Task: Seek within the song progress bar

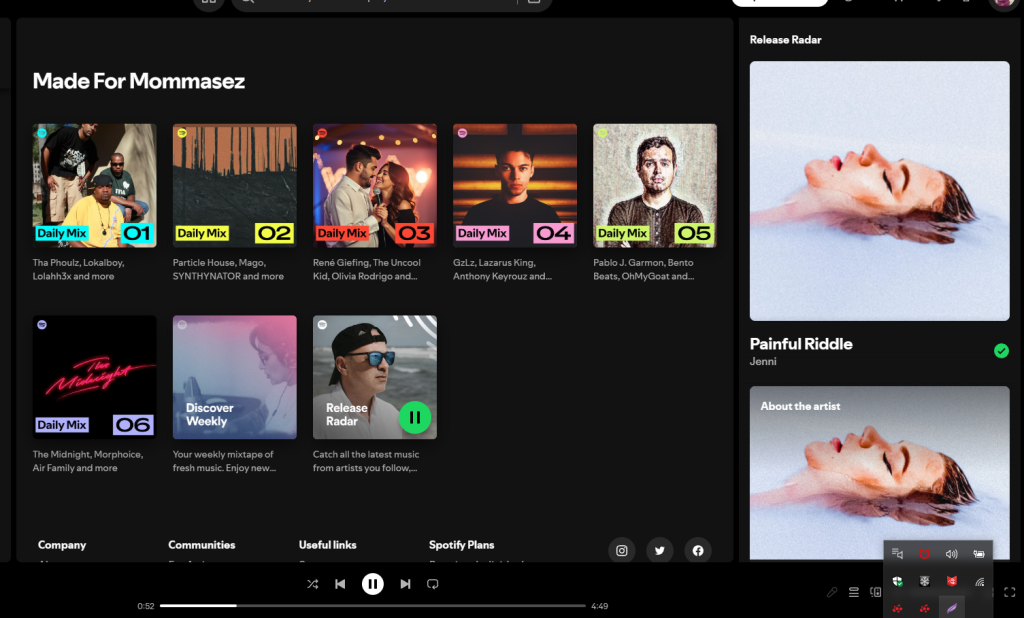Action: pos(372,606)
